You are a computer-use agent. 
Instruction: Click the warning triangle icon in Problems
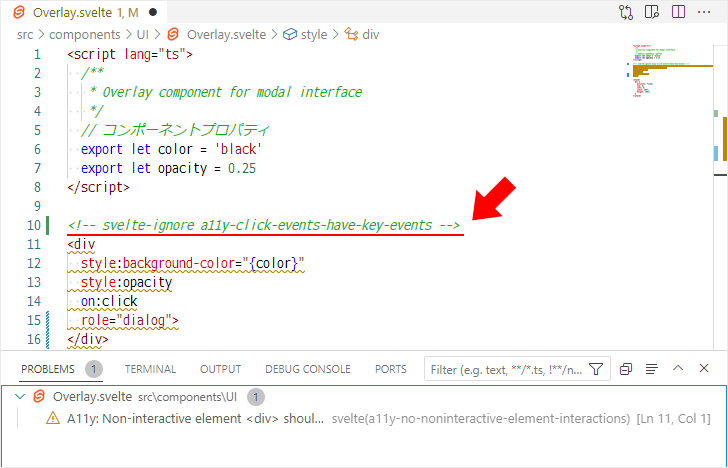(53, 419)
